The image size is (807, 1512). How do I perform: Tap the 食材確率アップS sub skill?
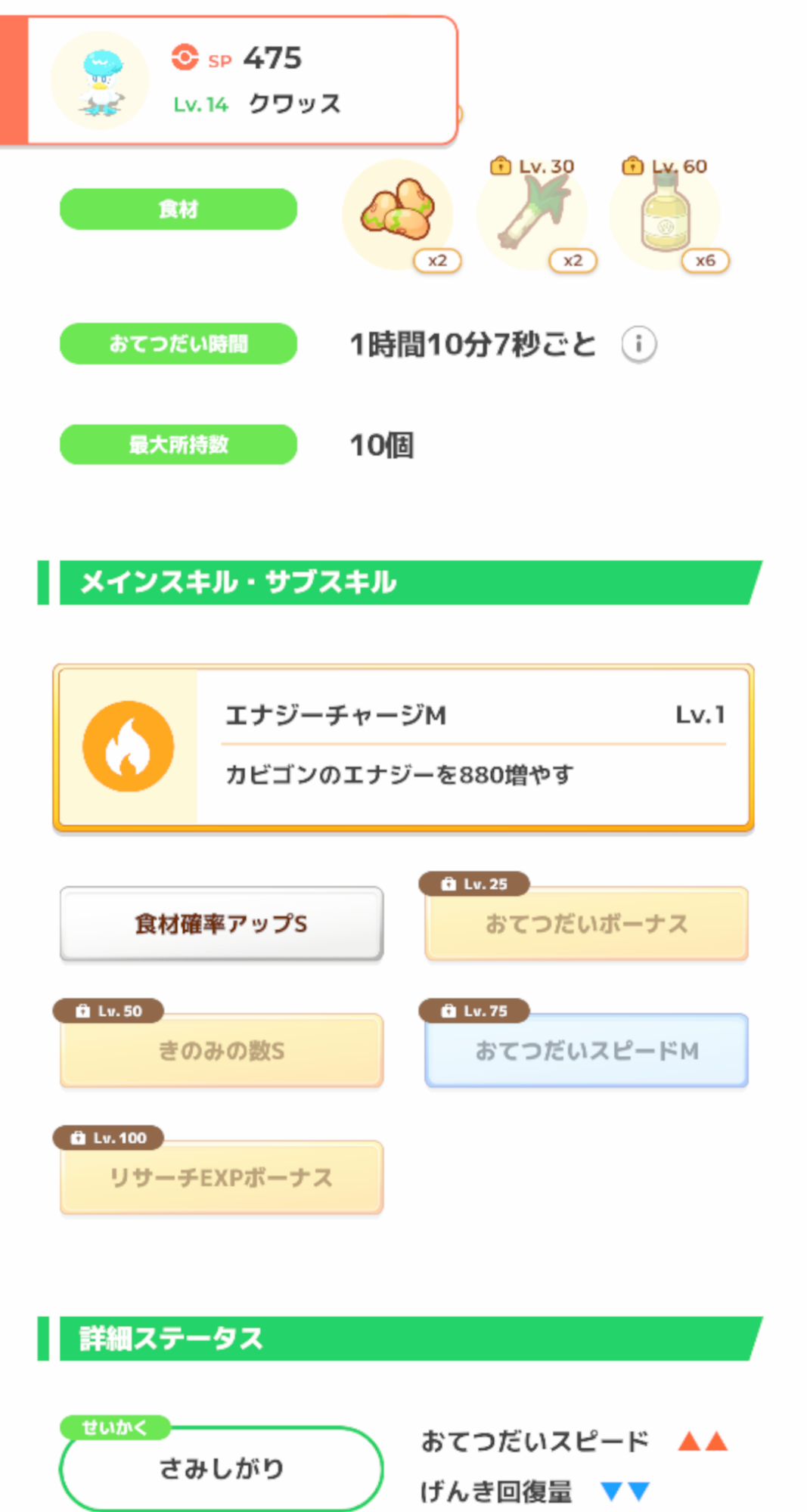pyautogui.click(x=222, y=924)
